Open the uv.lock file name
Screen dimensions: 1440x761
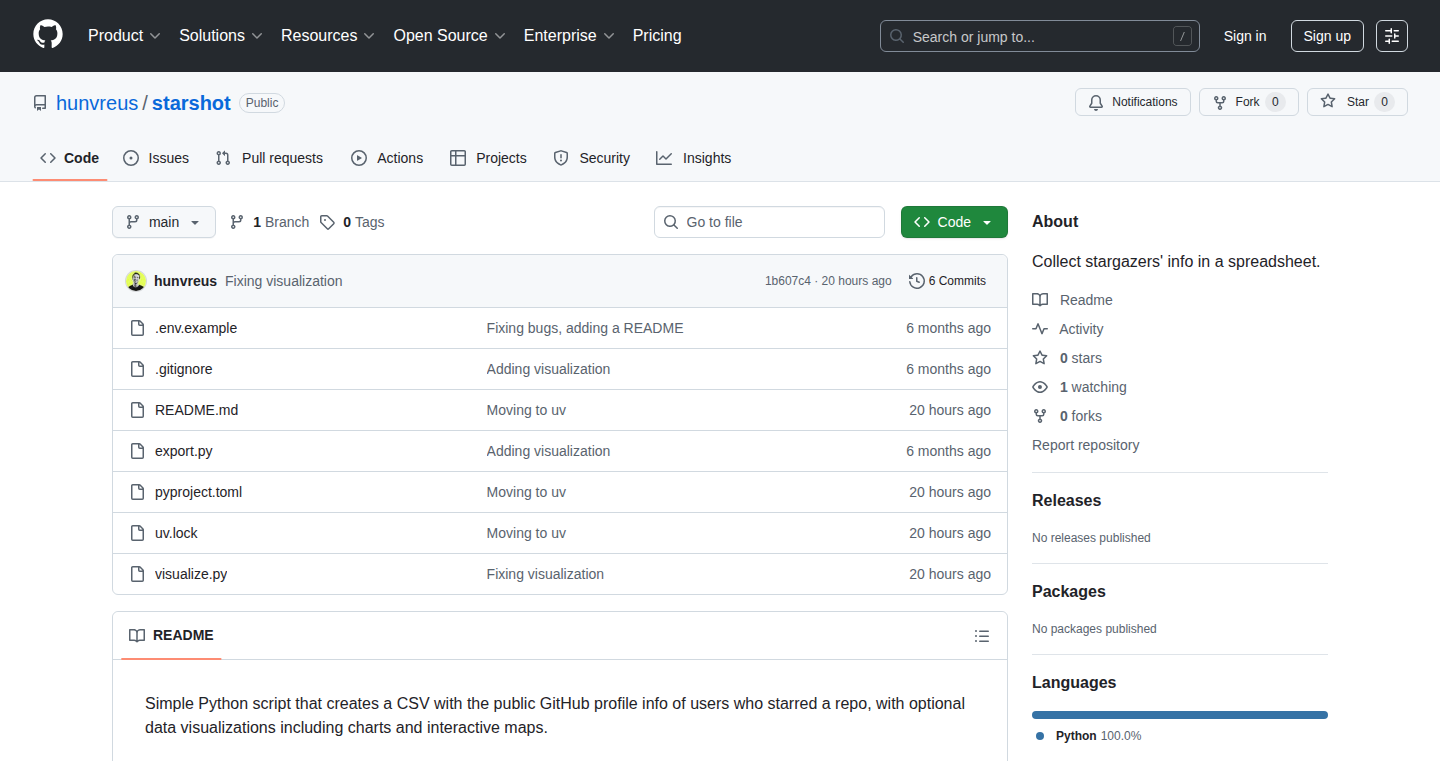click(176, 533)
